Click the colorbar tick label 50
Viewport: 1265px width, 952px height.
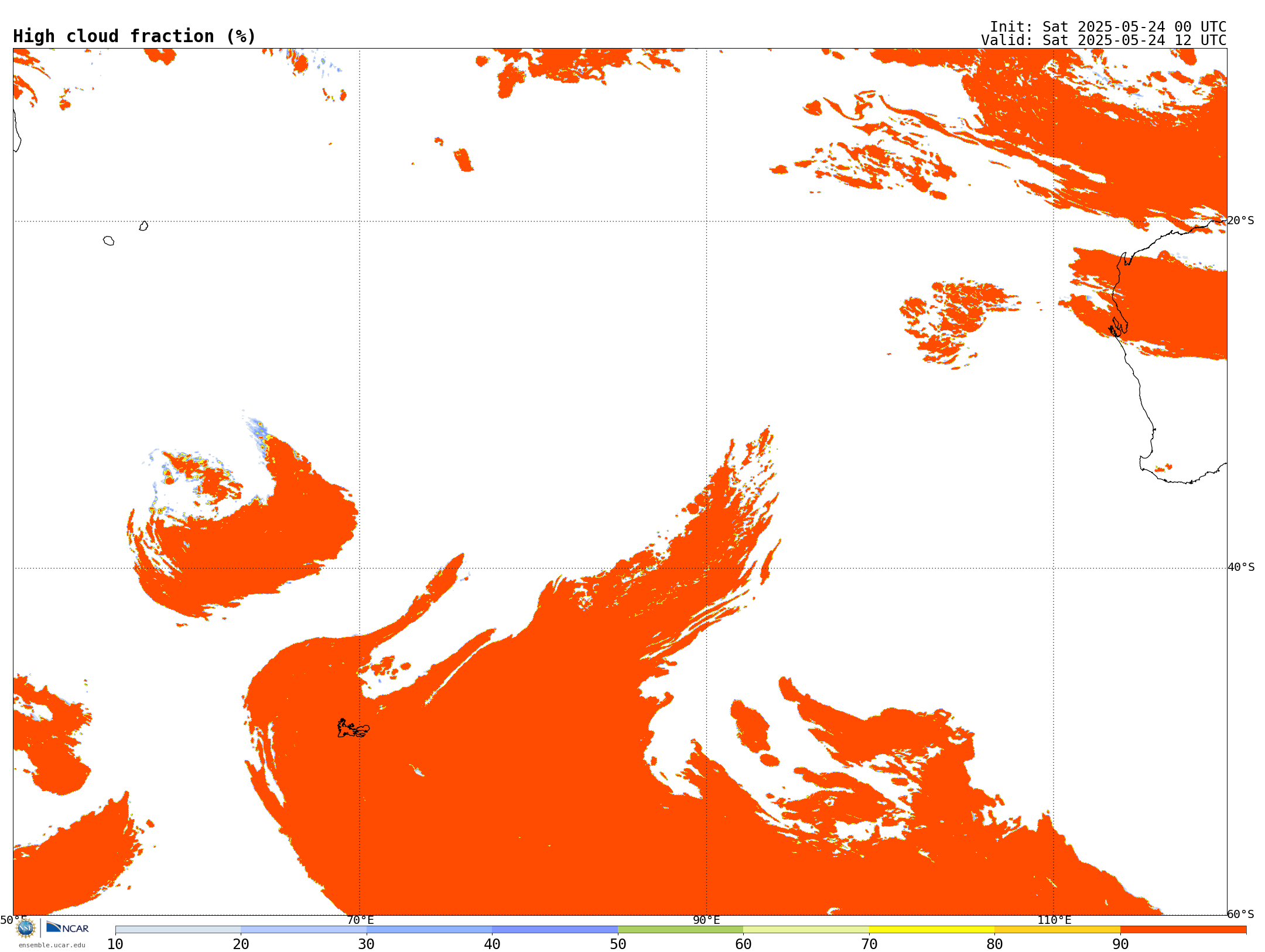click(618, 944)
